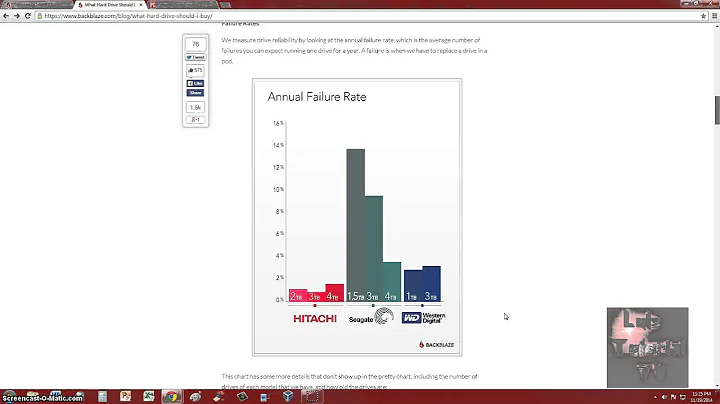Click the Action Center flag tray icon
The width and height of the screenshot is (720, 404).
(673, 397)
